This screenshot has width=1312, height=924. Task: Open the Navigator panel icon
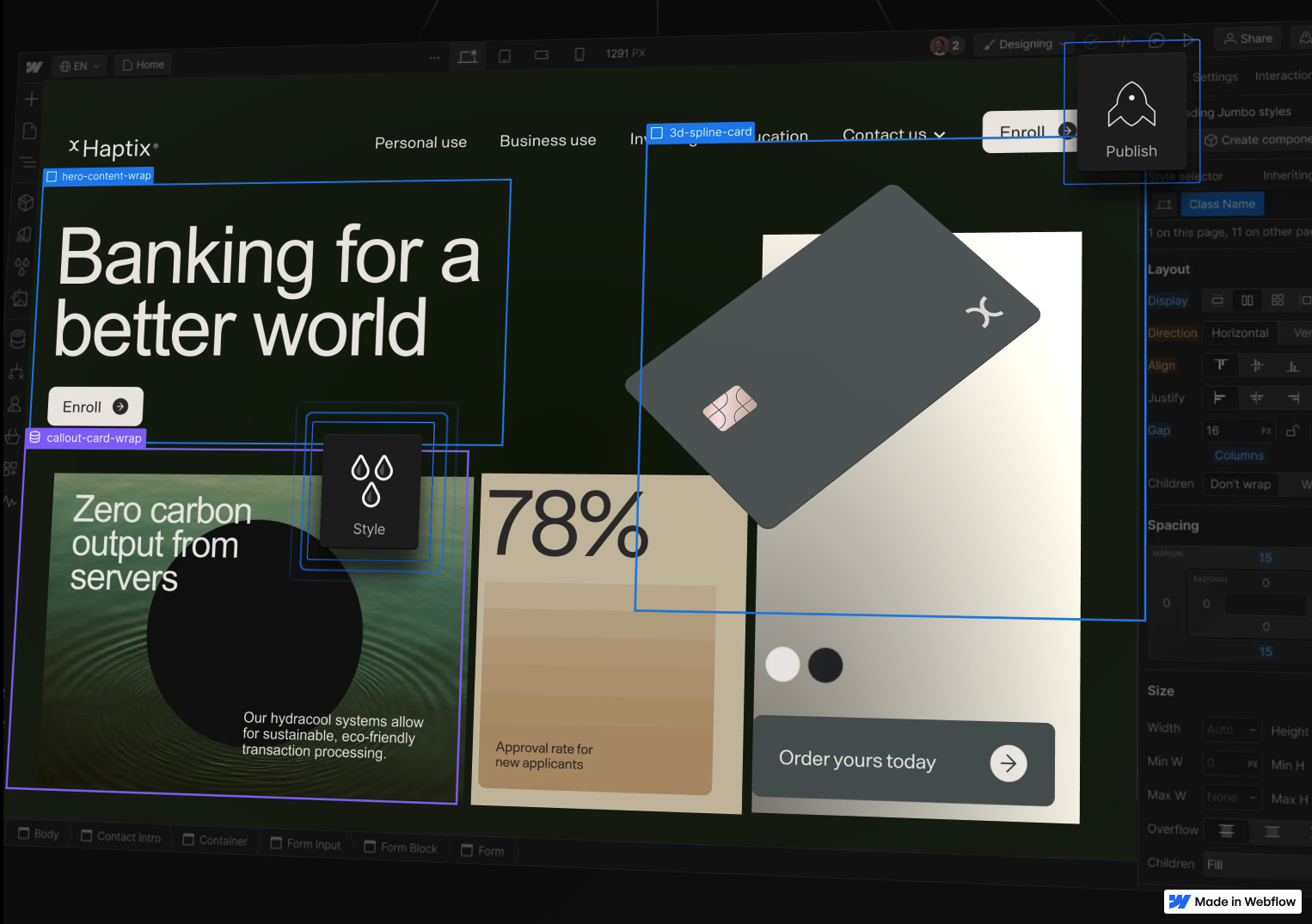pos(28,162)
